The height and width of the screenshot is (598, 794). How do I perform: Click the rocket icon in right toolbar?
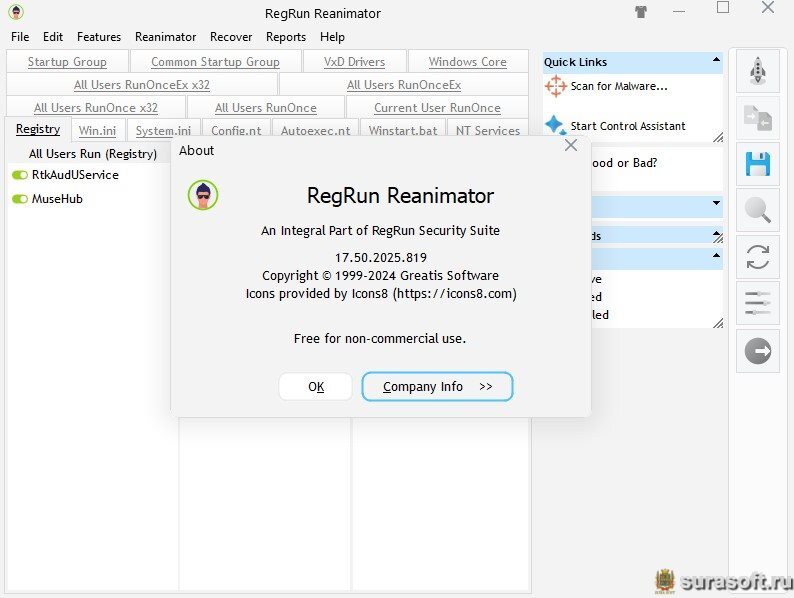(758, 71)
